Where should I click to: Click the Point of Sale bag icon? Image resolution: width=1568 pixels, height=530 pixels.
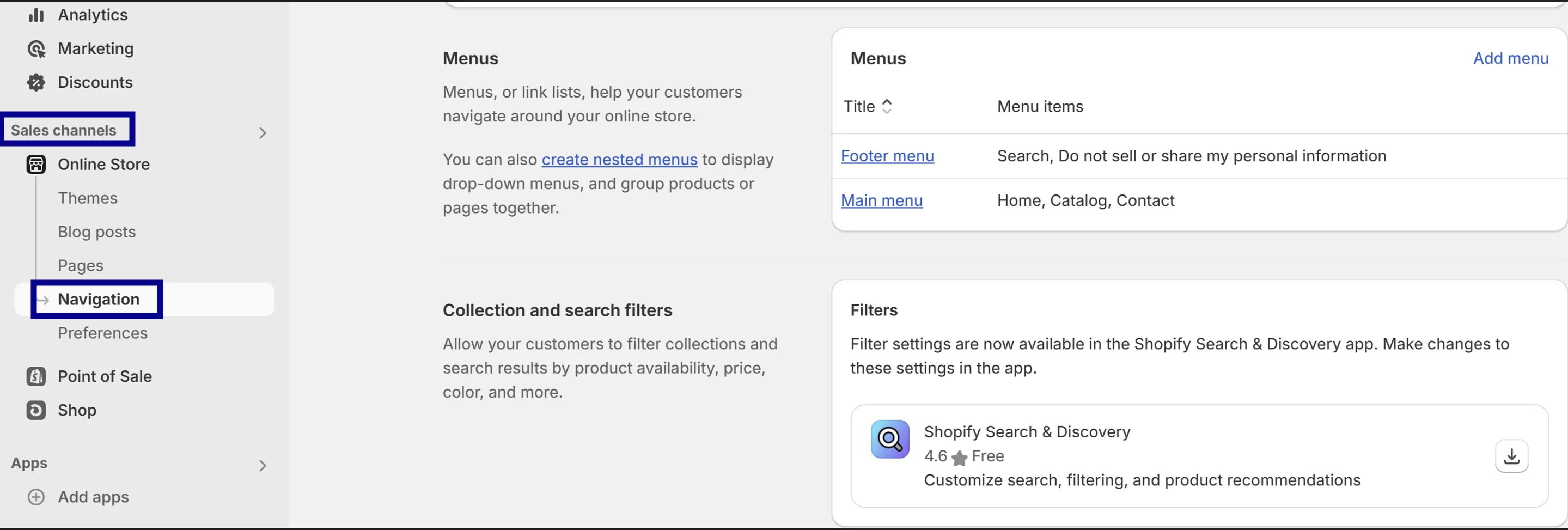coord(36,376)
